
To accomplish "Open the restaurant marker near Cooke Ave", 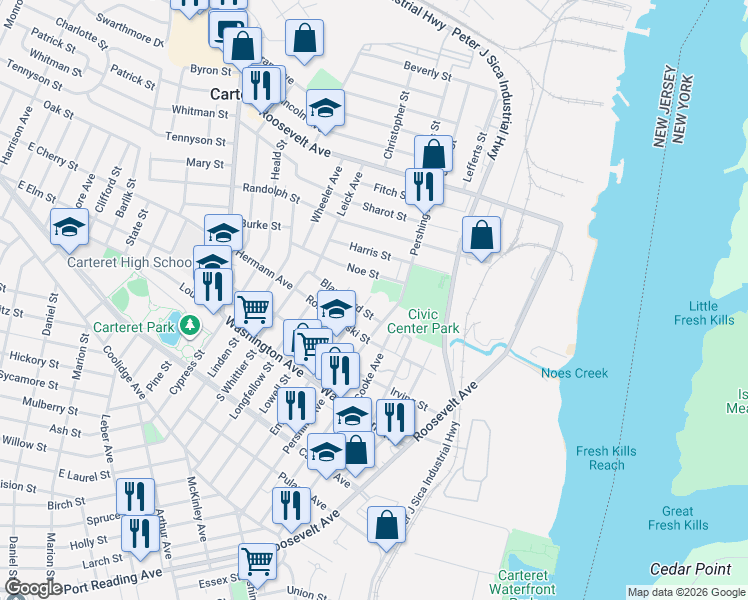I will pyautogui.click(x=341, y=374).
